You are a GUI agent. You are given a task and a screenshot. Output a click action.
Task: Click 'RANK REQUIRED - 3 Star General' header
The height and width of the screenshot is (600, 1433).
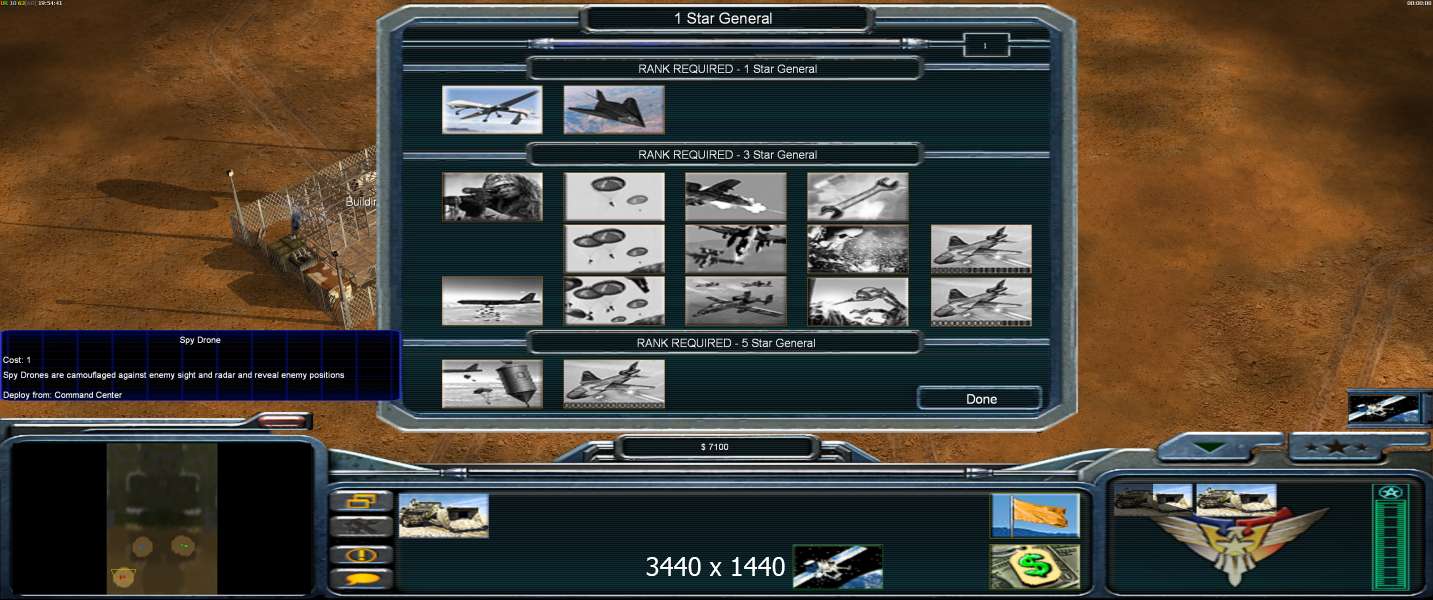click(727, 155)
